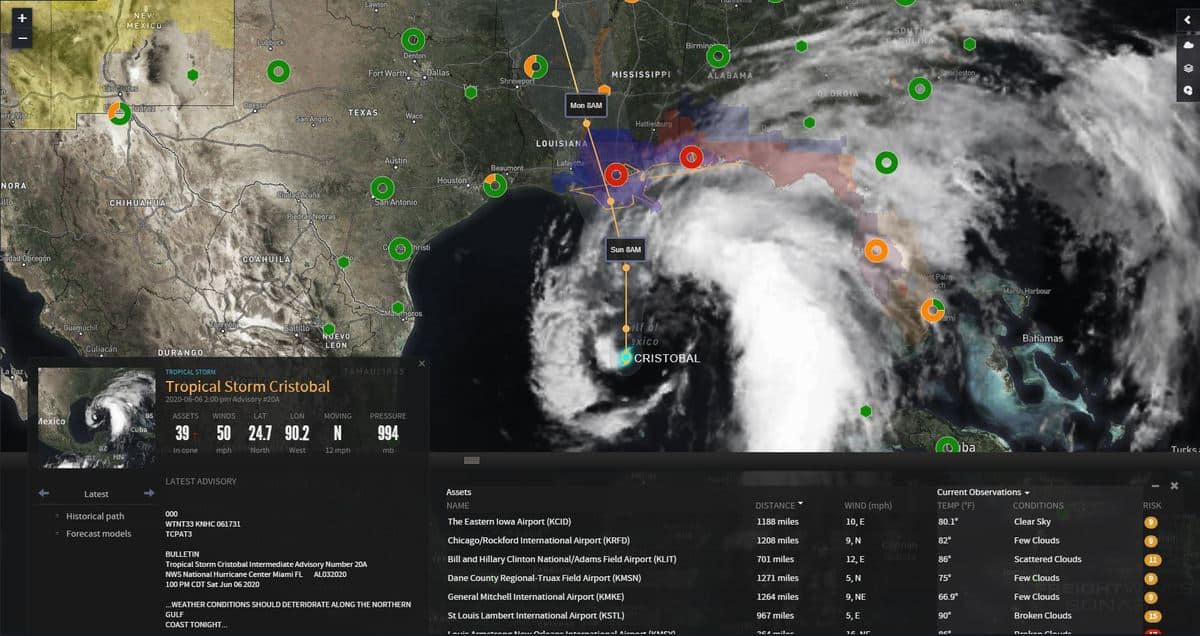Viewport: 1200px width, 636px height.
Task: Click the 39 assets in-cone value
Action: tap(182, 433)
